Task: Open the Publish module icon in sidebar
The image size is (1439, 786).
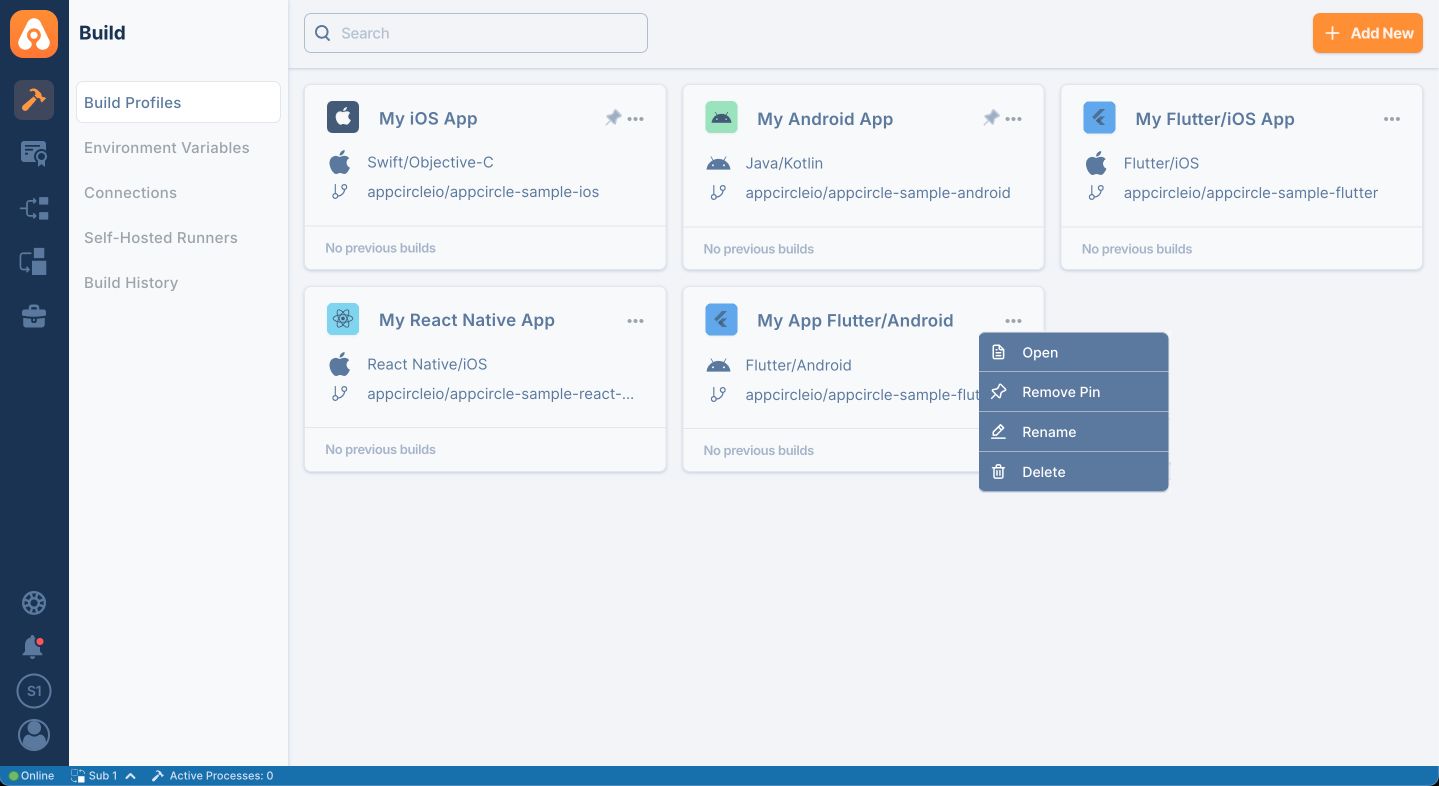Action: (x=34, y=261)
